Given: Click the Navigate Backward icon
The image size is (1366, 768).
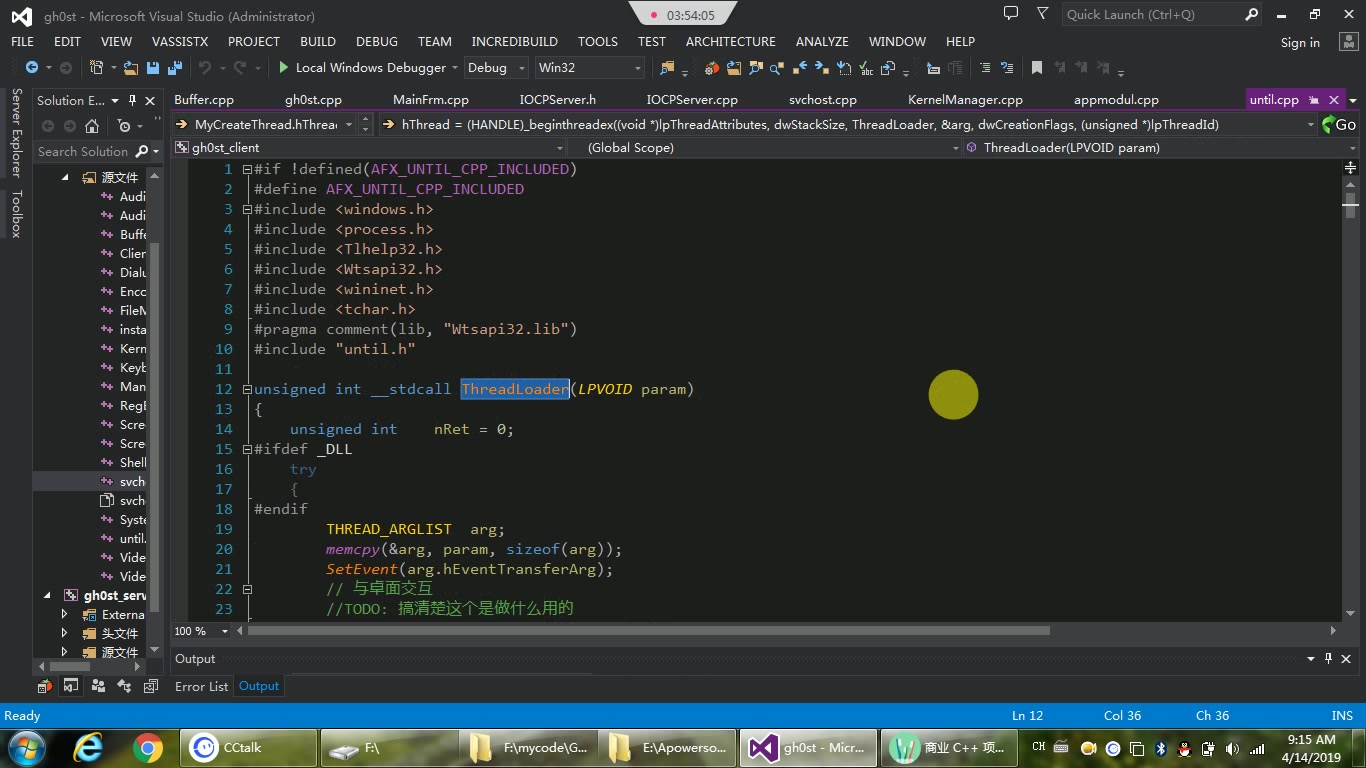Looking at the screenshot, I should (32, 68).
